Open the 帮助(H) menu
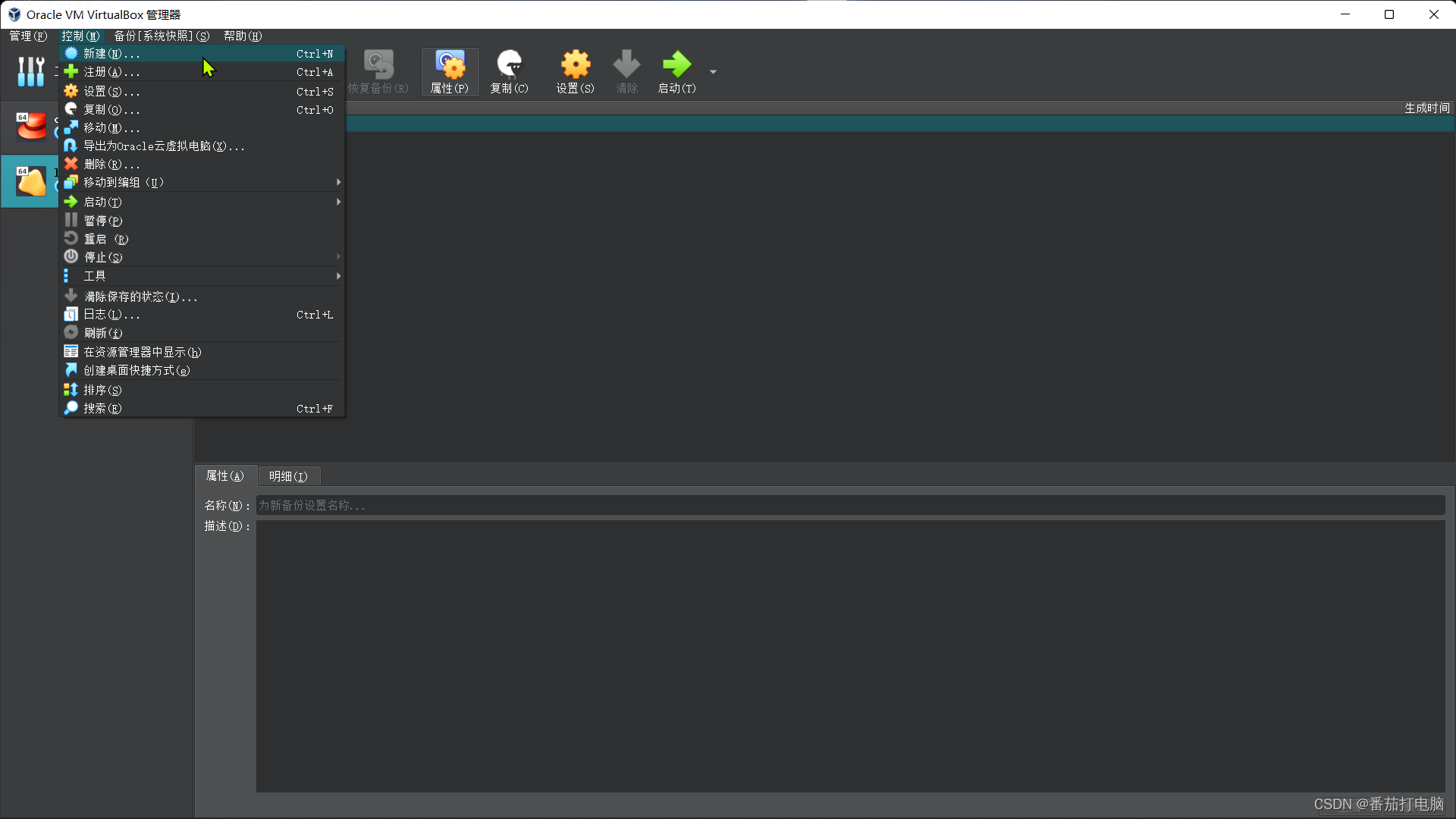The width and height of the screenshot is (1456, 819). [243, 36]
